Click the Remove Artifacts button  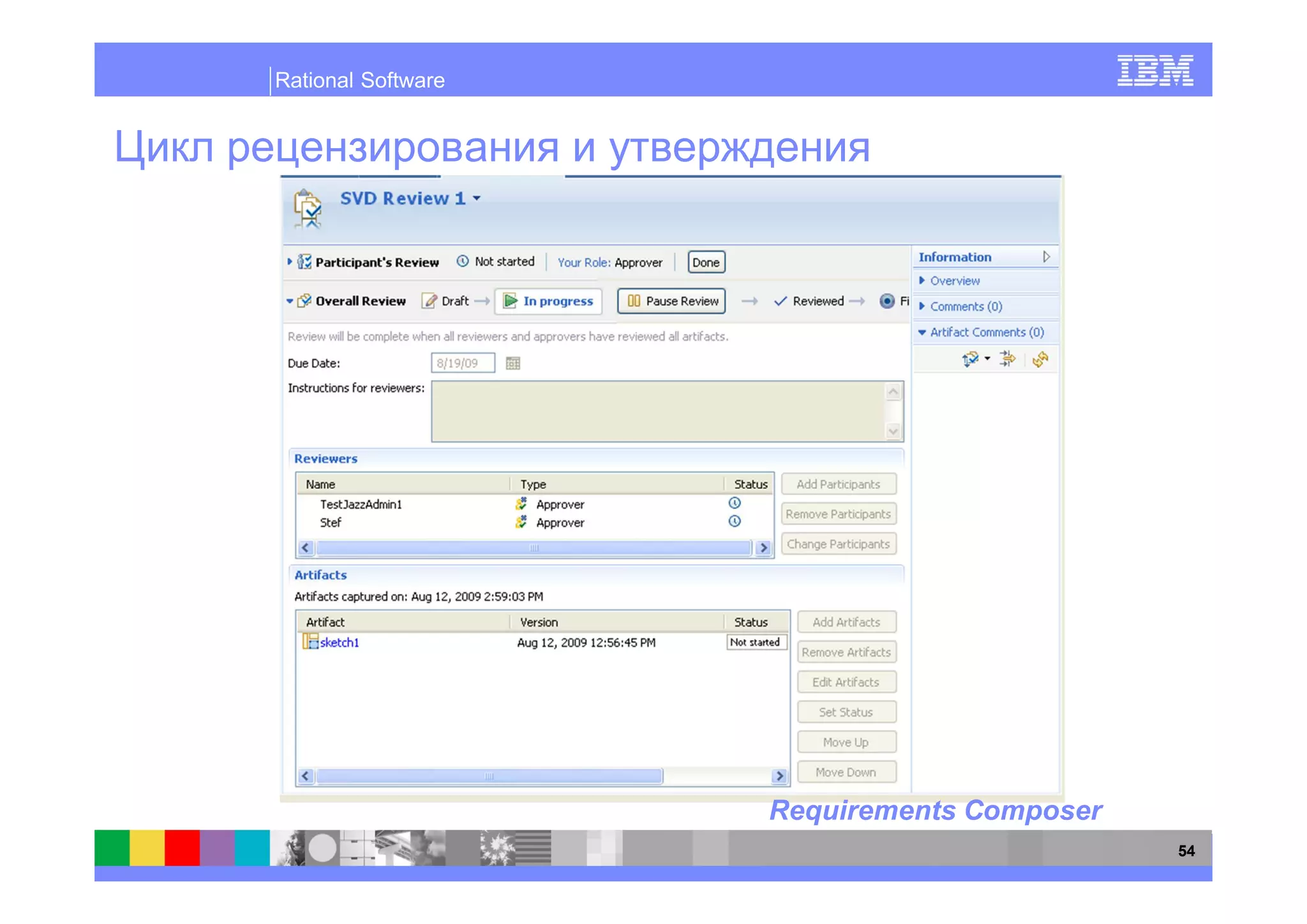847,652
